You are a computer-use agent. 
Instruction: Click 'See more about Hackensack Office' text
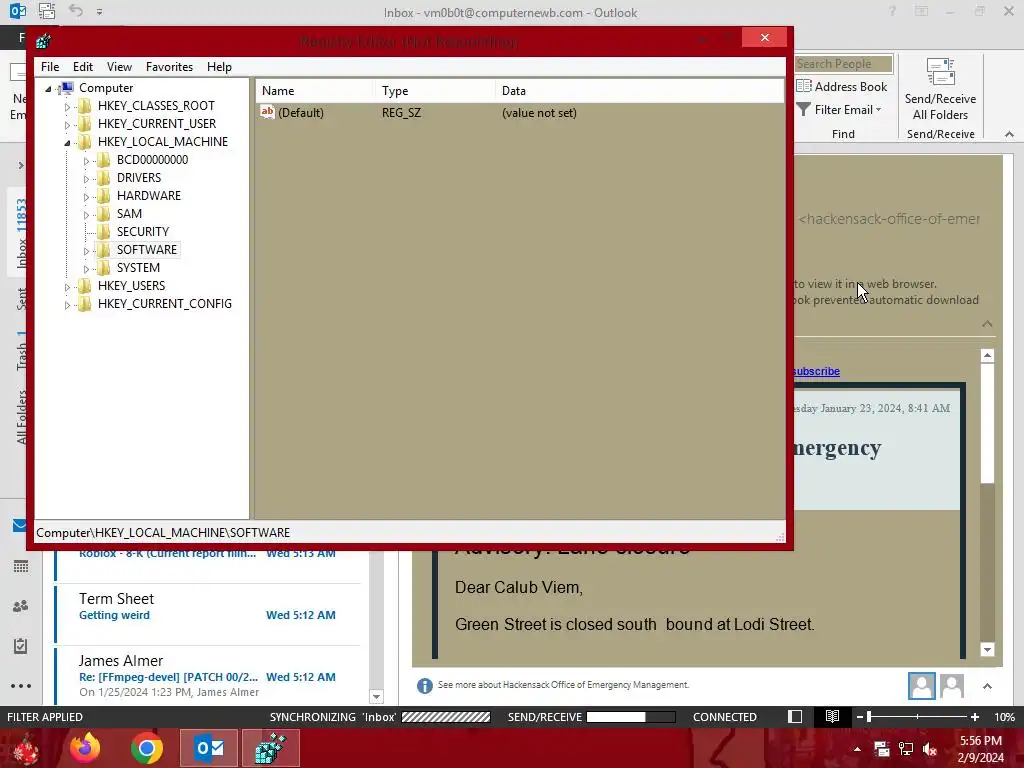pyautogui.click(x=563, y=684)
